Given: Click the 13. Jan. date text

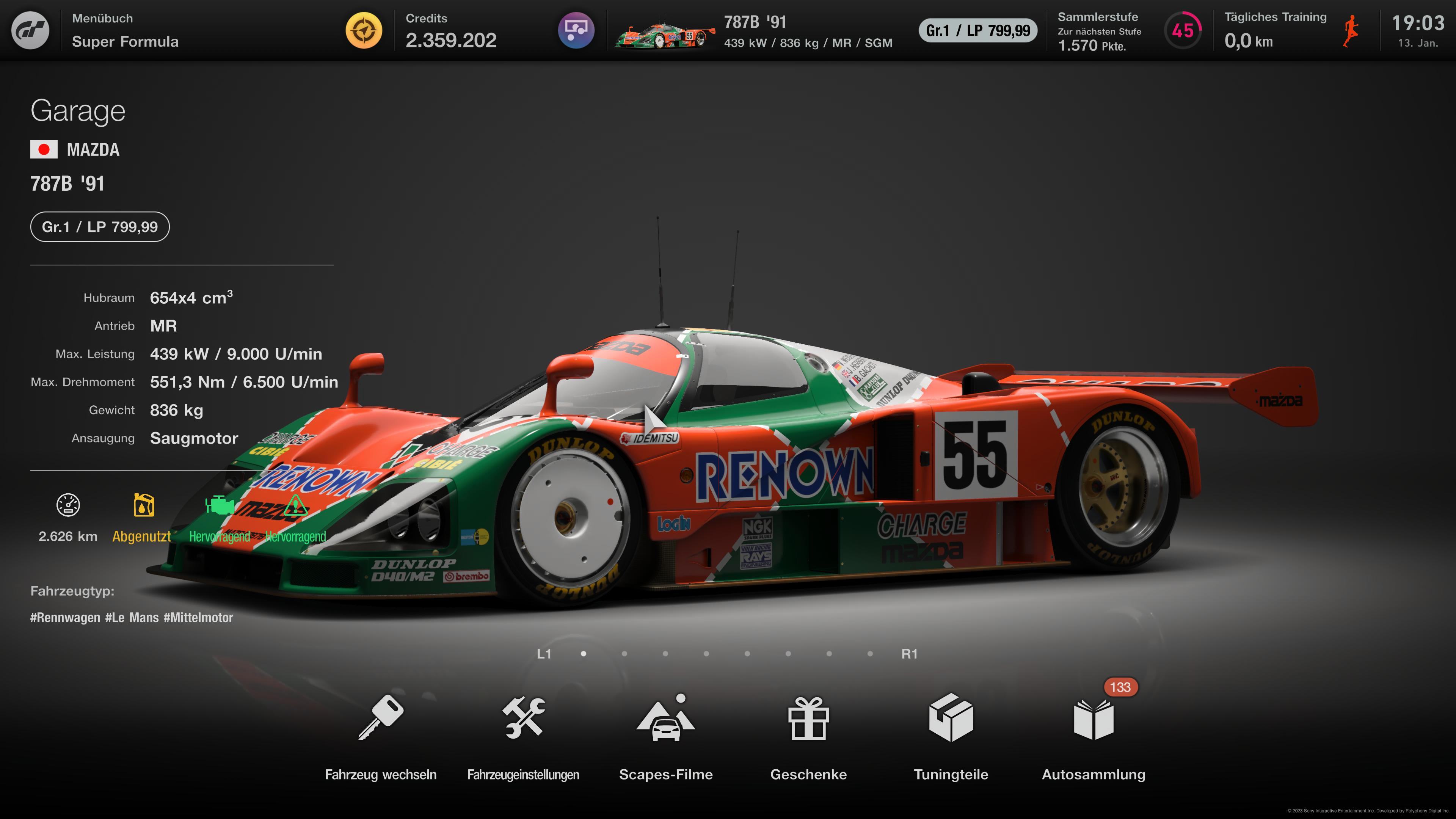Looking at the screenshot, I should pos(1418,43).
